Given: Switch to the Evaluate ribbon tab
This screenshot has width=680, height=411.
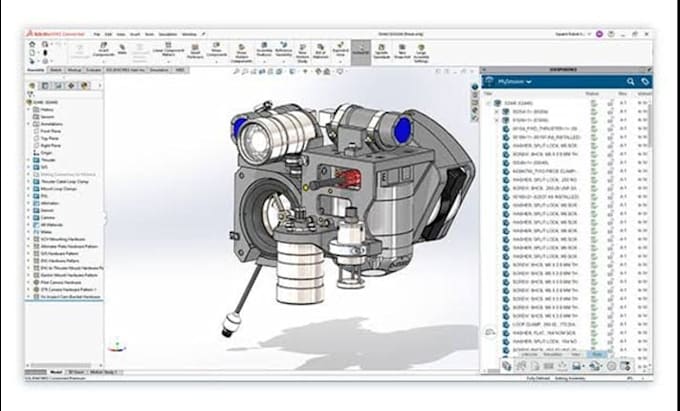Looking at the screenshot, I should 93,70.
